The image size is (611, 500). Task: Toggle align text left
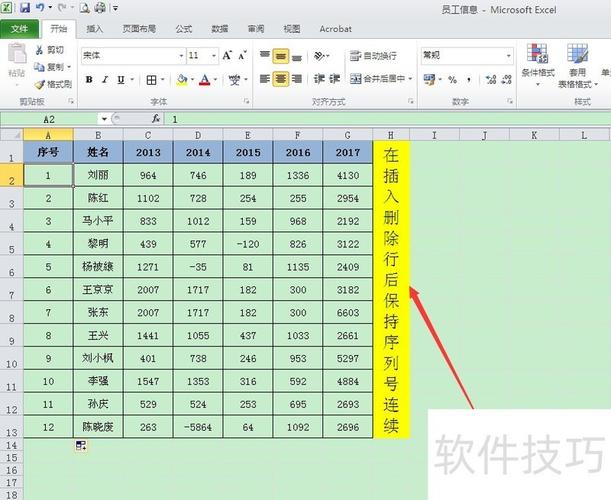[265, 79]
